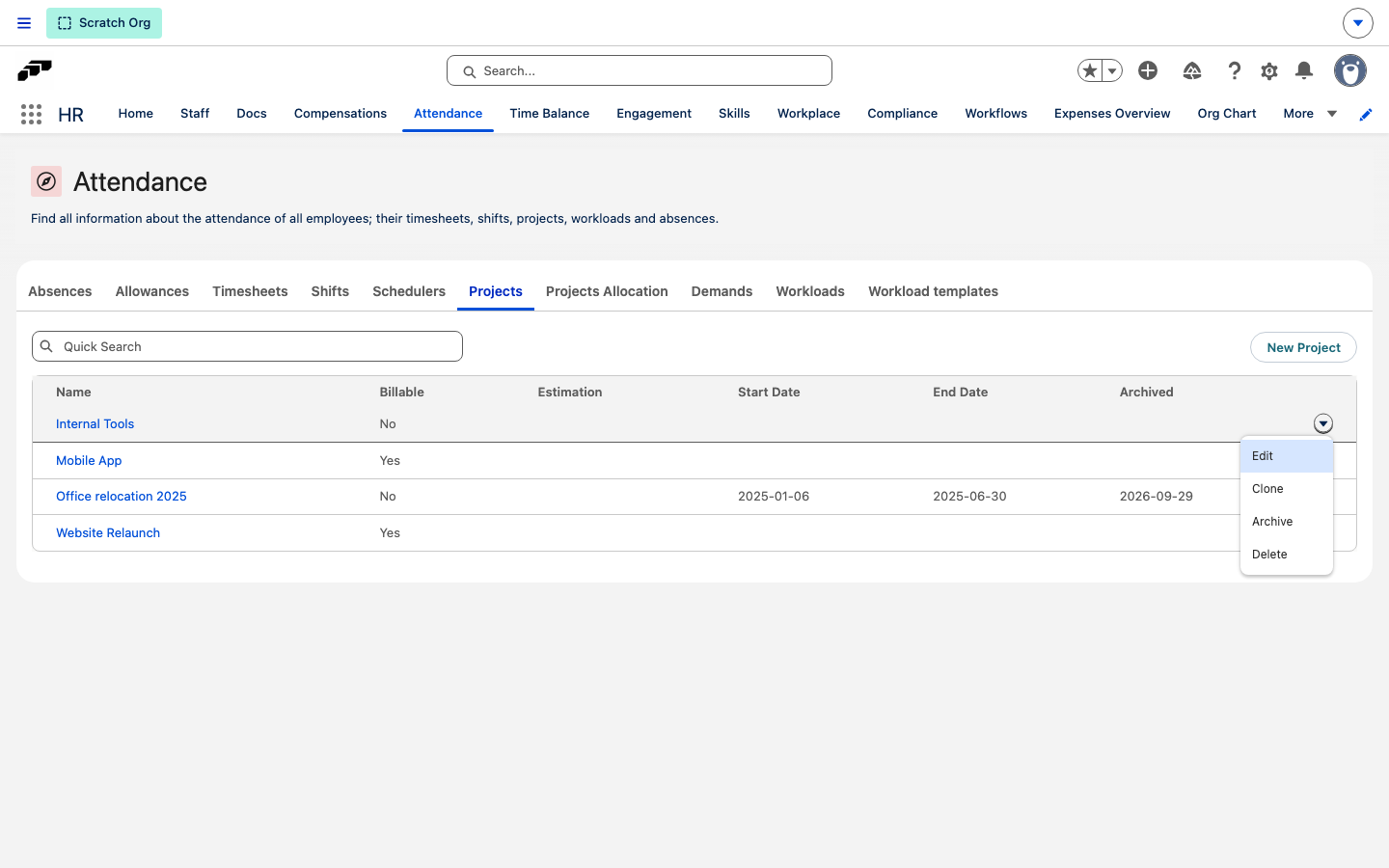
Task: Go to the Workload templates tab
Action: (x=933, y=291)
